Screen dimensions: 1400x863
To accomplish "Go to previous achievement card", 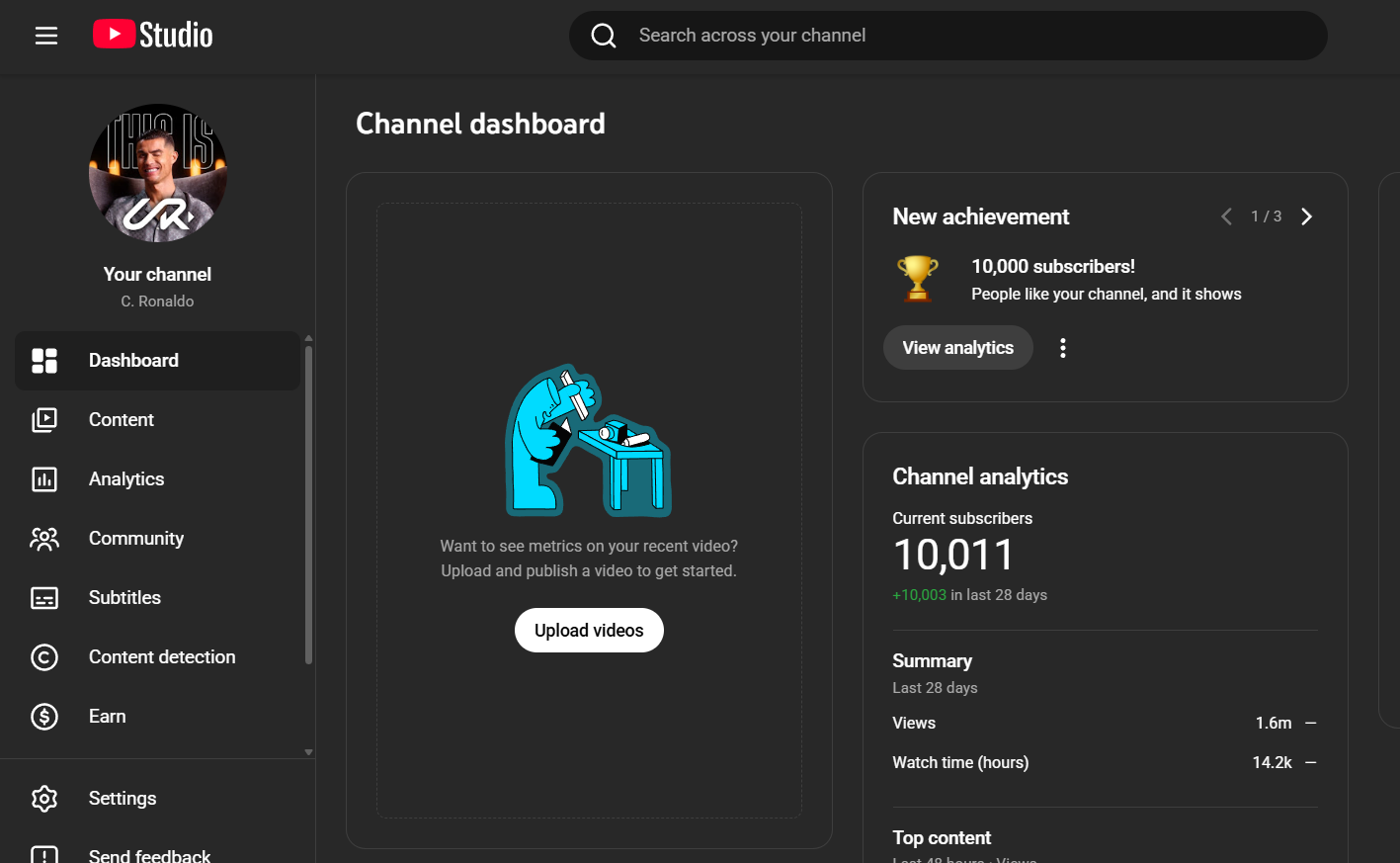I will point(1226,216).
